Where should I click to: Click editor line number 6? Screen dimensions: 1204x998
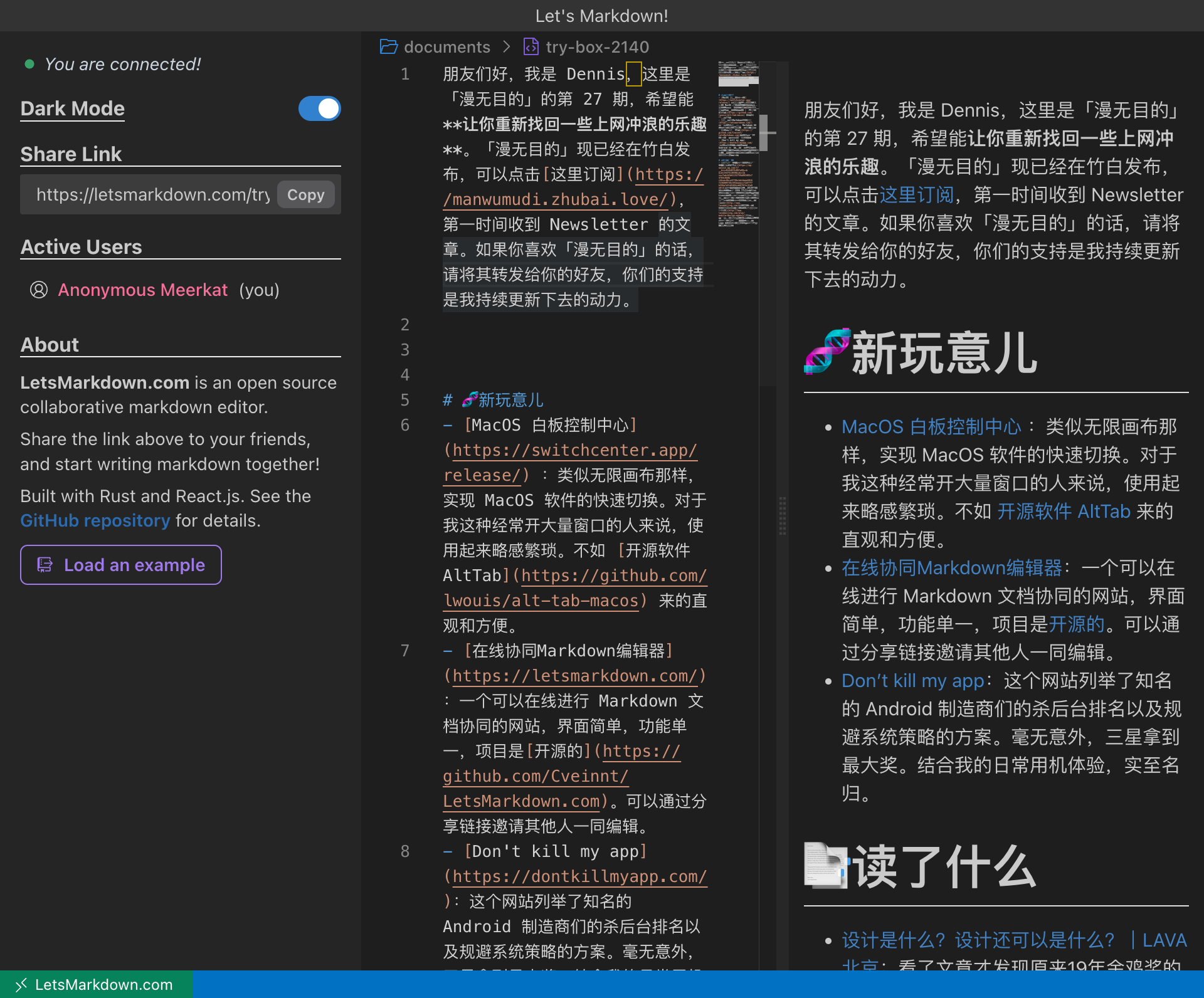click(405, 425)
